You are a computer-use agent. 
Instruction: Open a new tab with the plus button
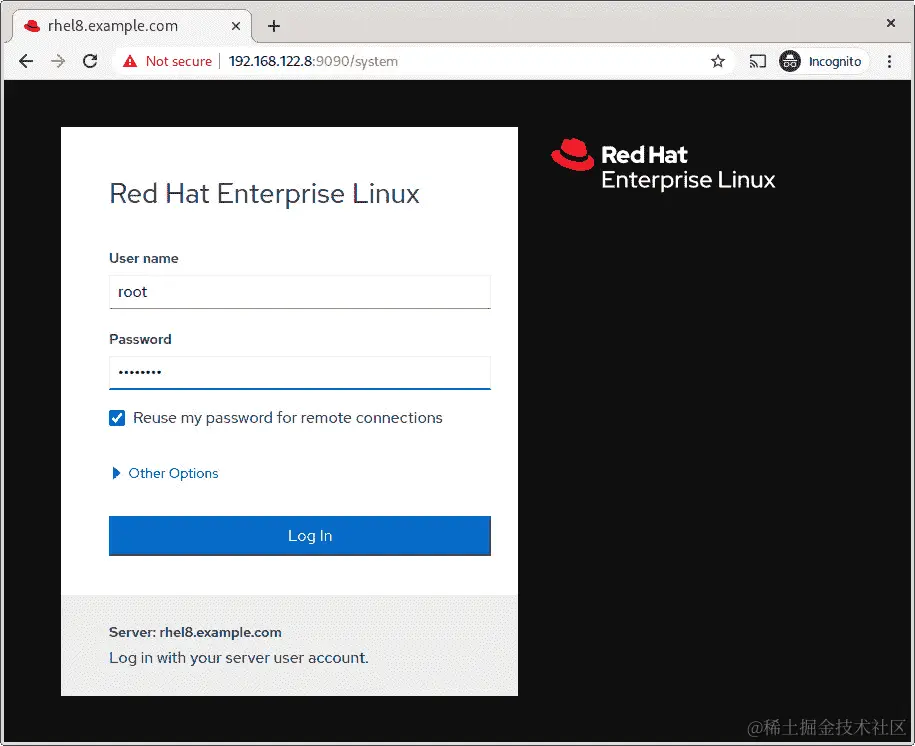pos(274,26)
